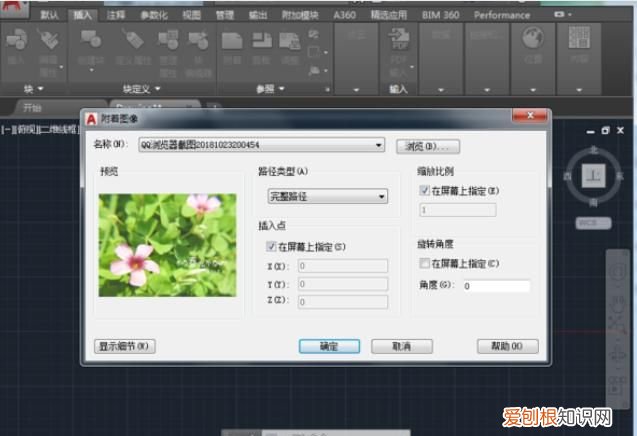This screenshot has width=637, height=436.
Task: Click the ViewCube east label 东
Action: tap(619, 176)
